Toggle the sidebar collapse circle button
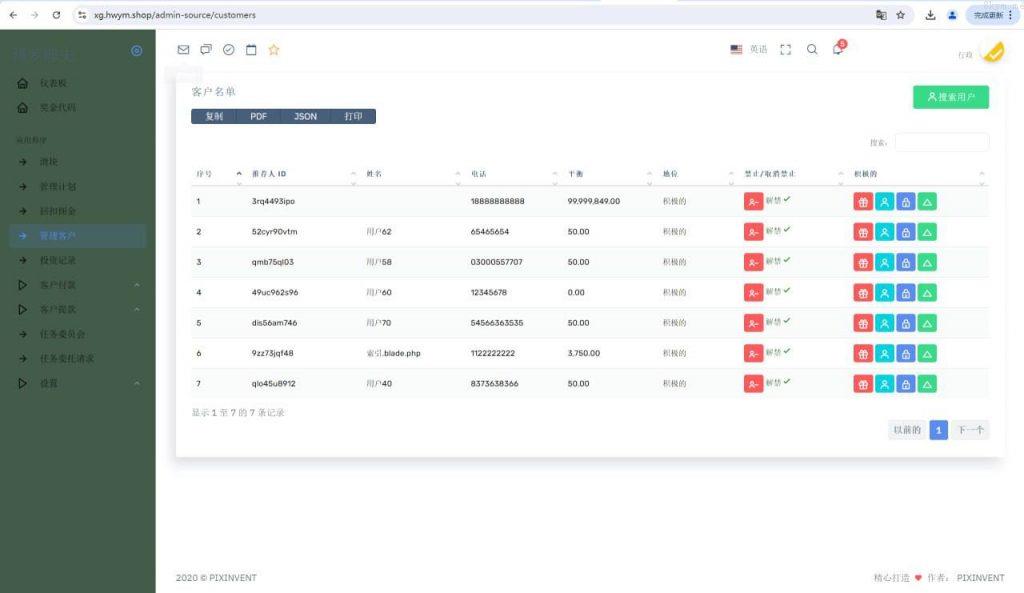Image resolution: width=1024 pixels, height=593 pixels. pyautogui.click(x=137, y=51)
